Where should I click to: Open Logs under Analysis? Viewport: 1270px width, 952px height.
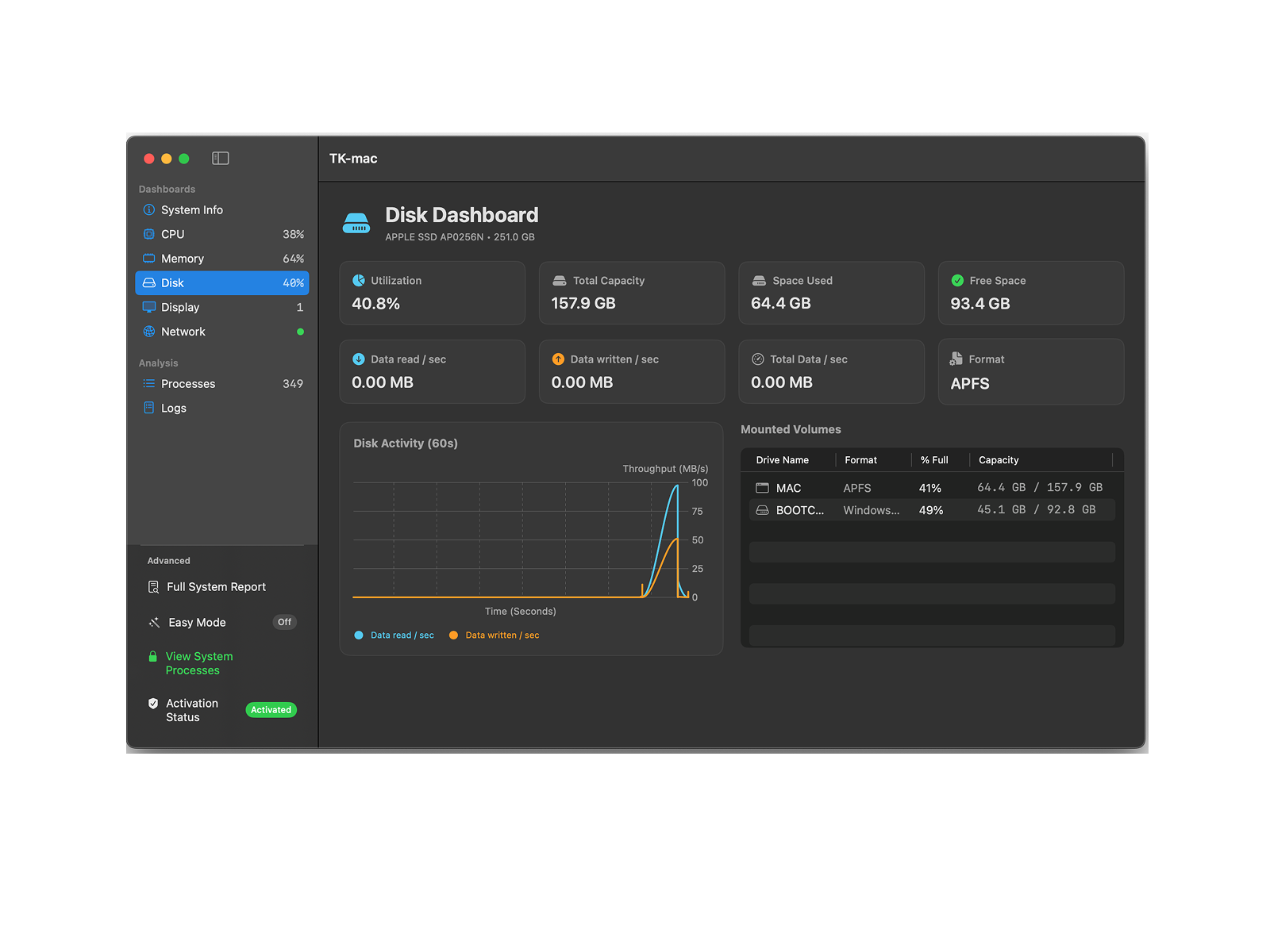(222, 408)
